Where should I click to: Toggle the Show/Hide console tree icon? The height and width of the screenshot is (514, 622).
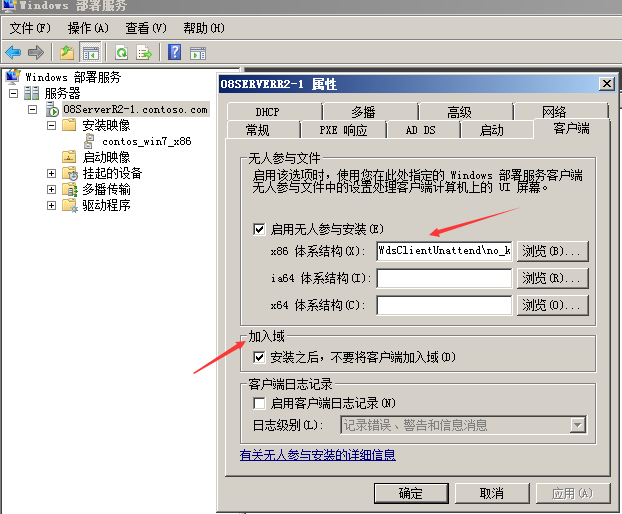click(x=90, y=52)
